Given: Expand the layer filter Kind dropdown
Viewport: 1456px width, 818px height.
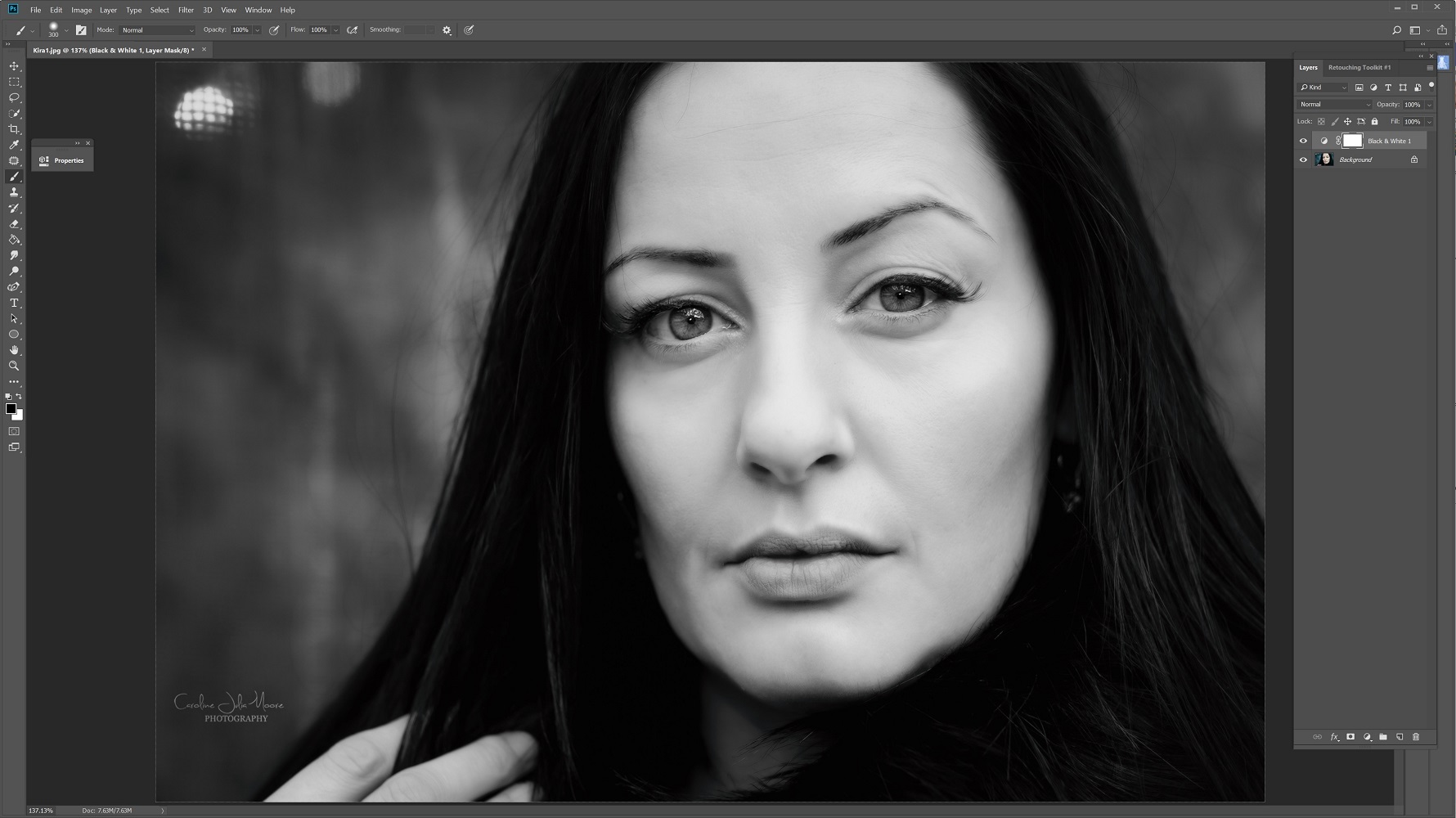Looking at the screenshot, I should 1323,88.
